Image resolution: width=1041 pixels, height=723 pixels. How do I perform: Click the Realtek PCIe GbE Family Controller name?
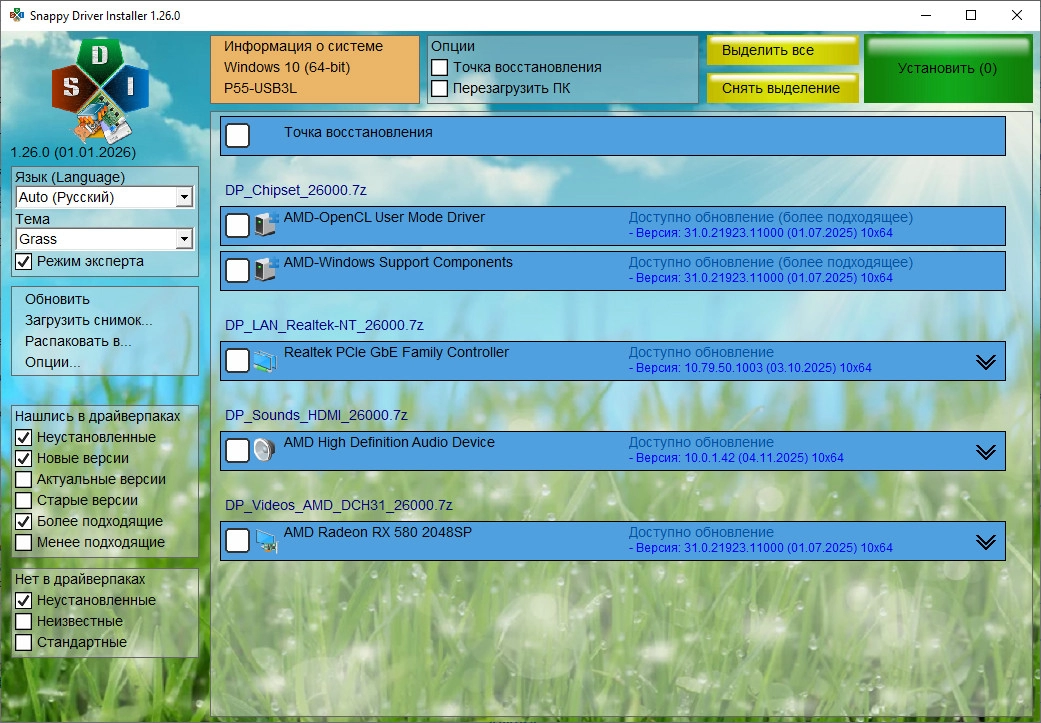point(396,353)
